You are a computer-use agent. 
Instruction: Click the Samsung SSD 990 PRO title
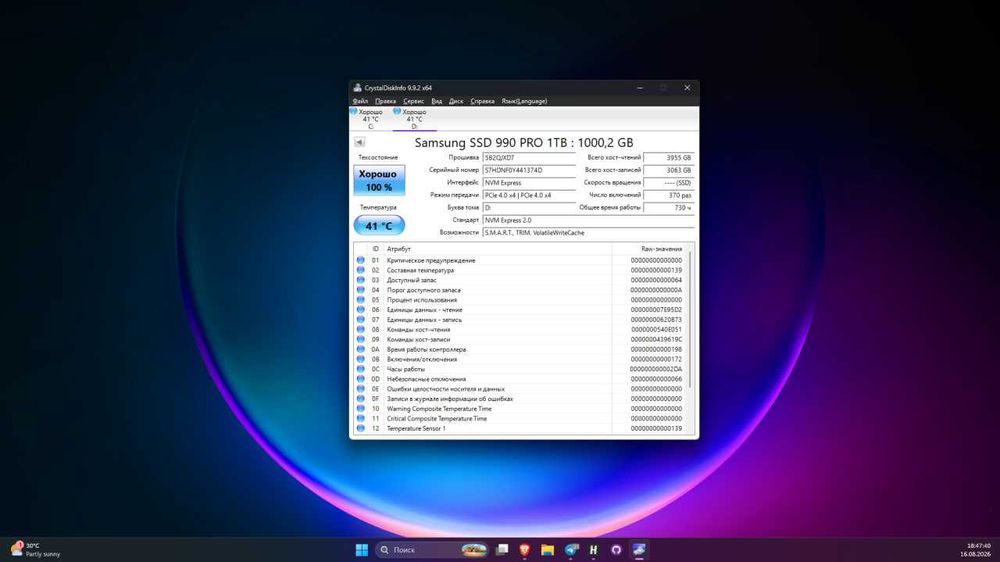[524, 143]
